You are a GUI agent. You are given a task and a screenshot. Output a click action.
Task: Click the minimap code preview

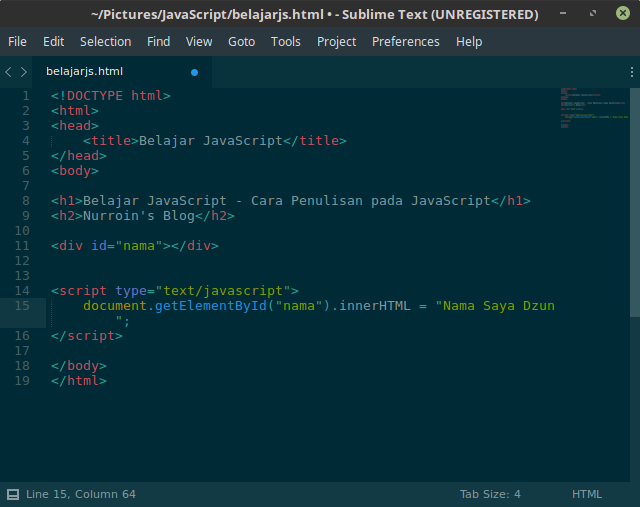[x=594, y=108]
